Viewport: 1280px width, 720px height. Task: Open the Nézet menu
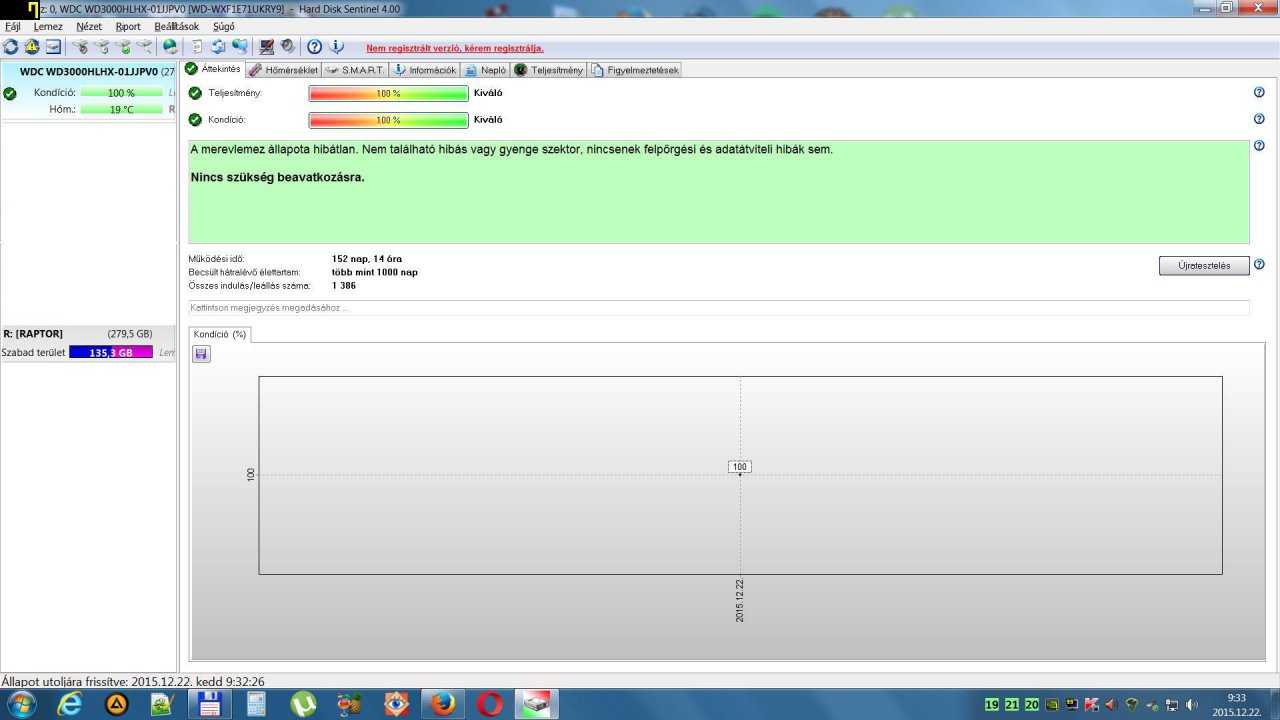pos(89,26)
